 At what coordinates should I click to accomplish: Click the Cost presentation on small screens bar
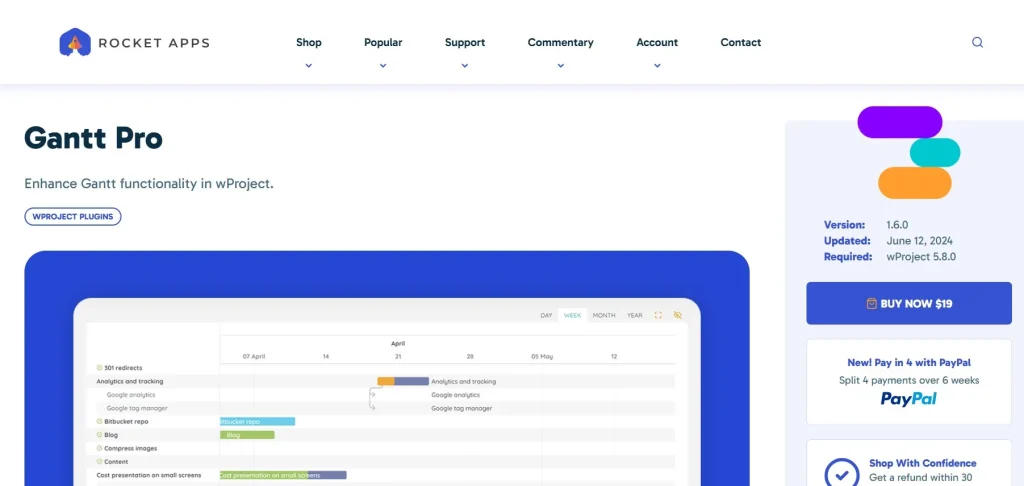point(283,475)
